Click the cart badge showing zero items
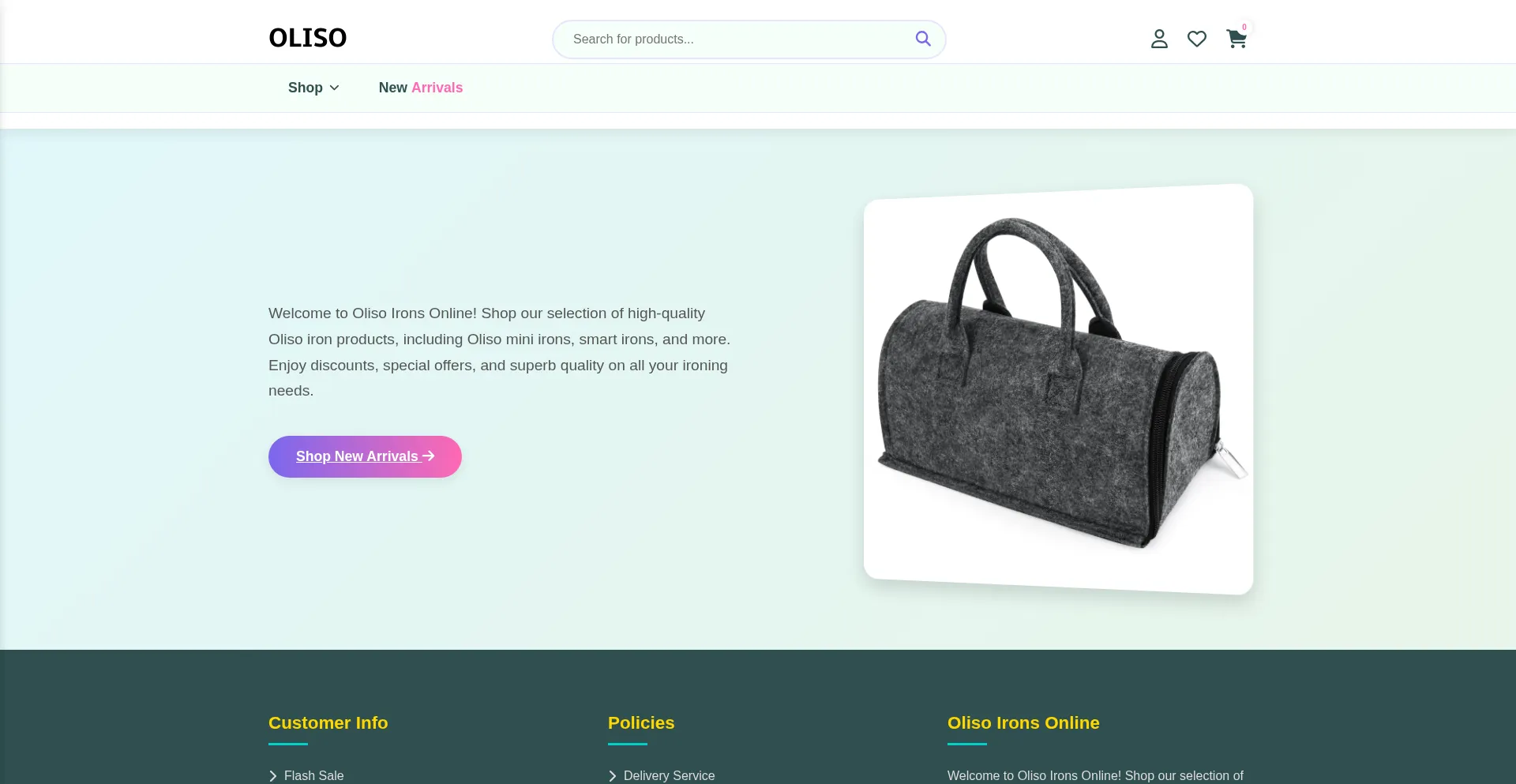The height and width of the screenshot is (784, 1516). [x=1244, y=27]
